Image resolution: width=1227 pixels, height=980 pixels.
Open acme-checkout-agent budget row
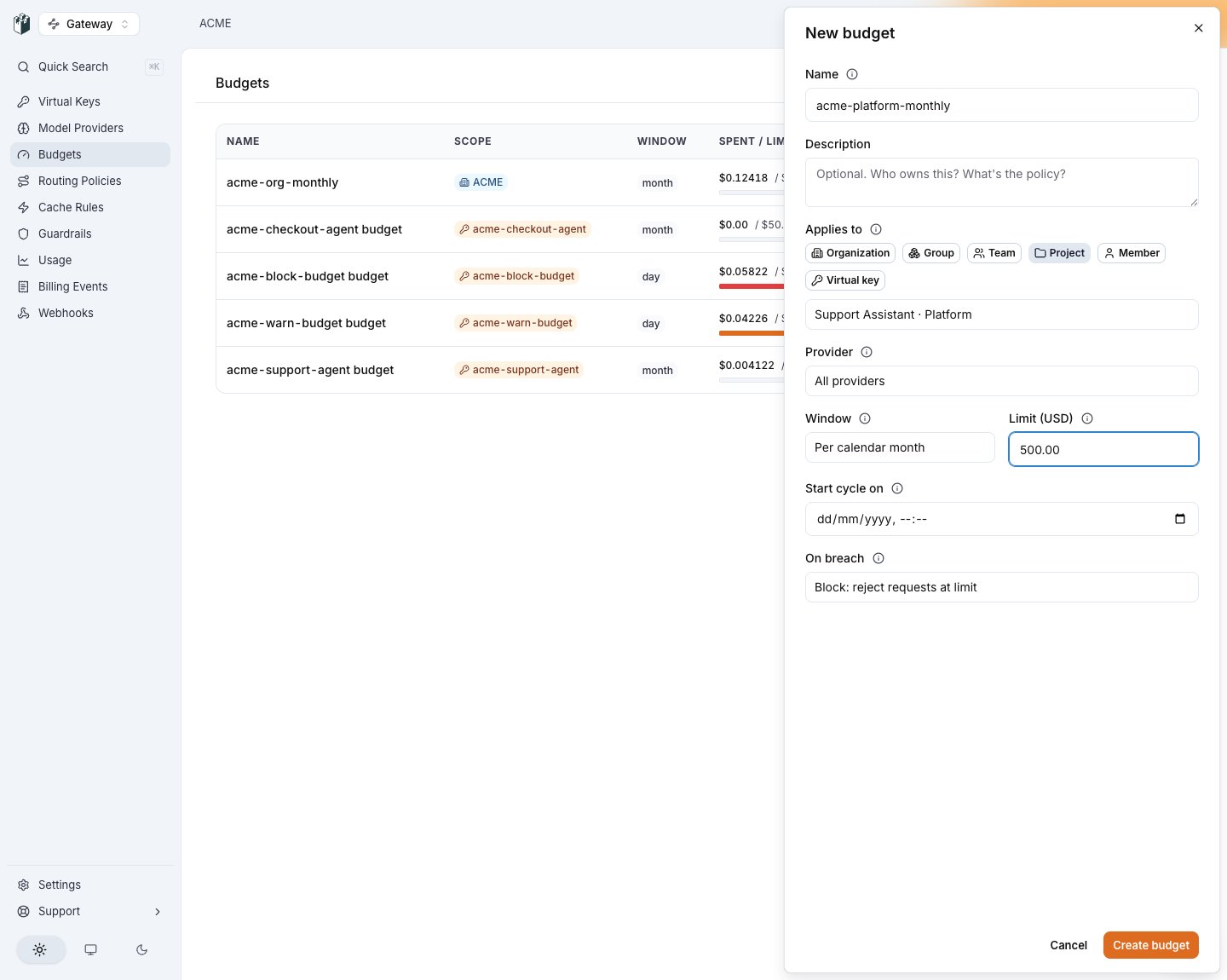tap(500, 229)
